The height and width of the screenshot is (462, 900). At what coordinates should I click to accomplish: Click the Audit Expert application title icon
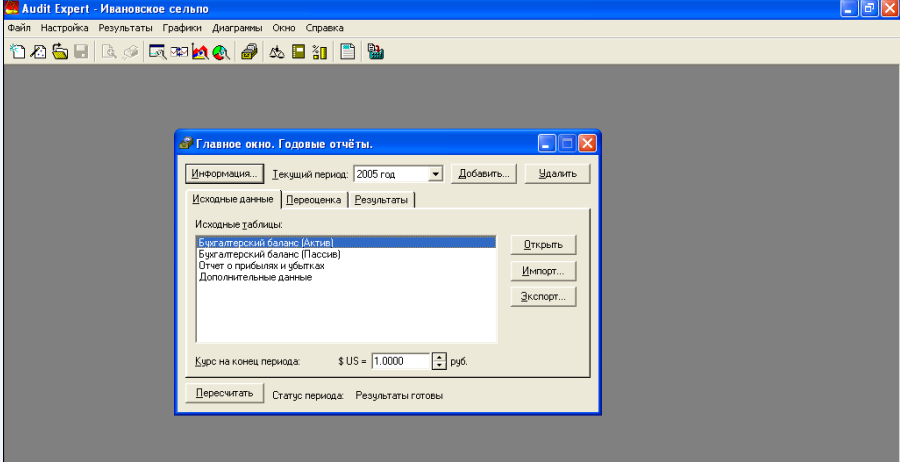11,9
